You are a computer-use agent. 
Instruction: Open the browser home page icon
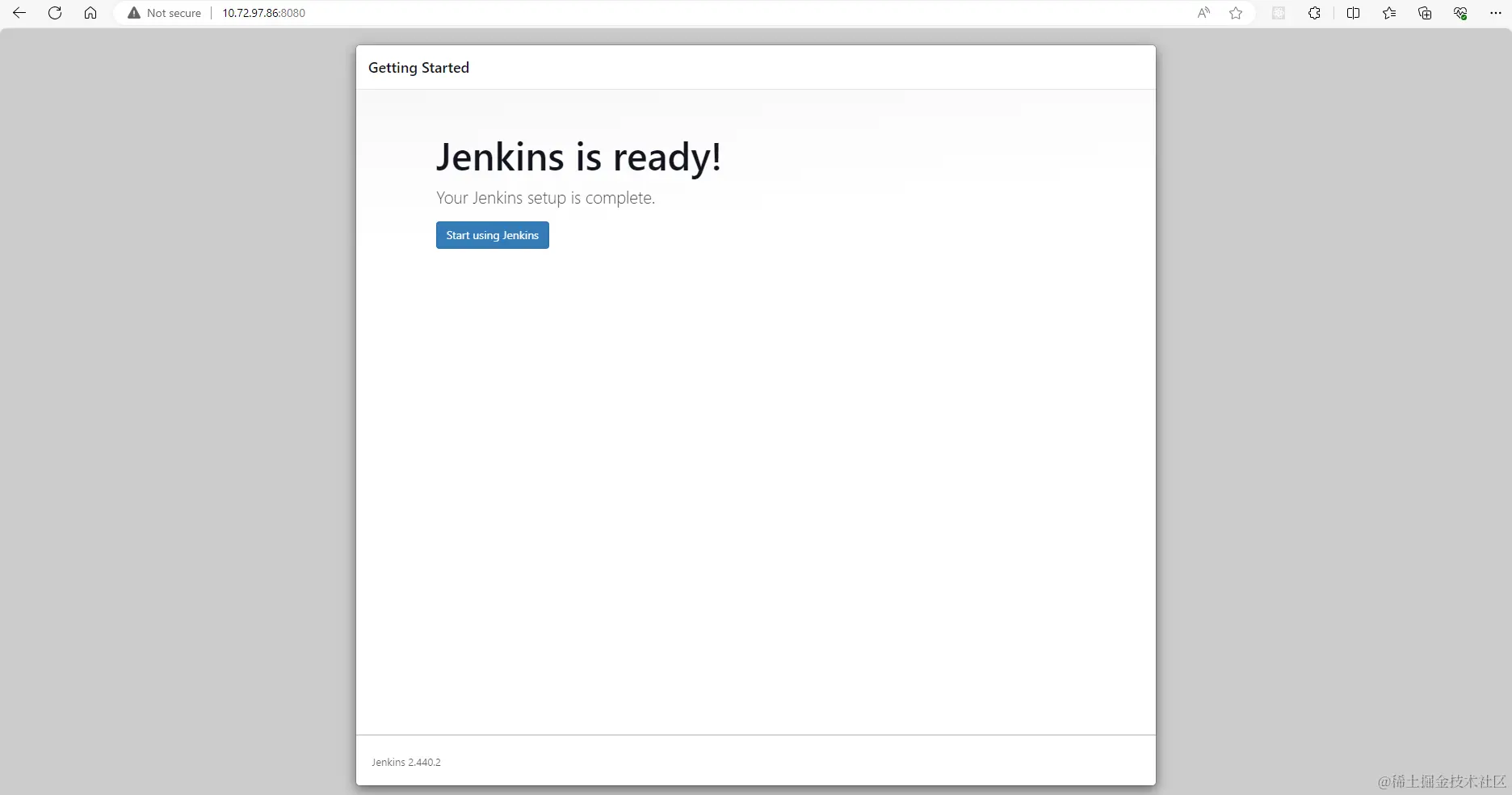[90, 13]
